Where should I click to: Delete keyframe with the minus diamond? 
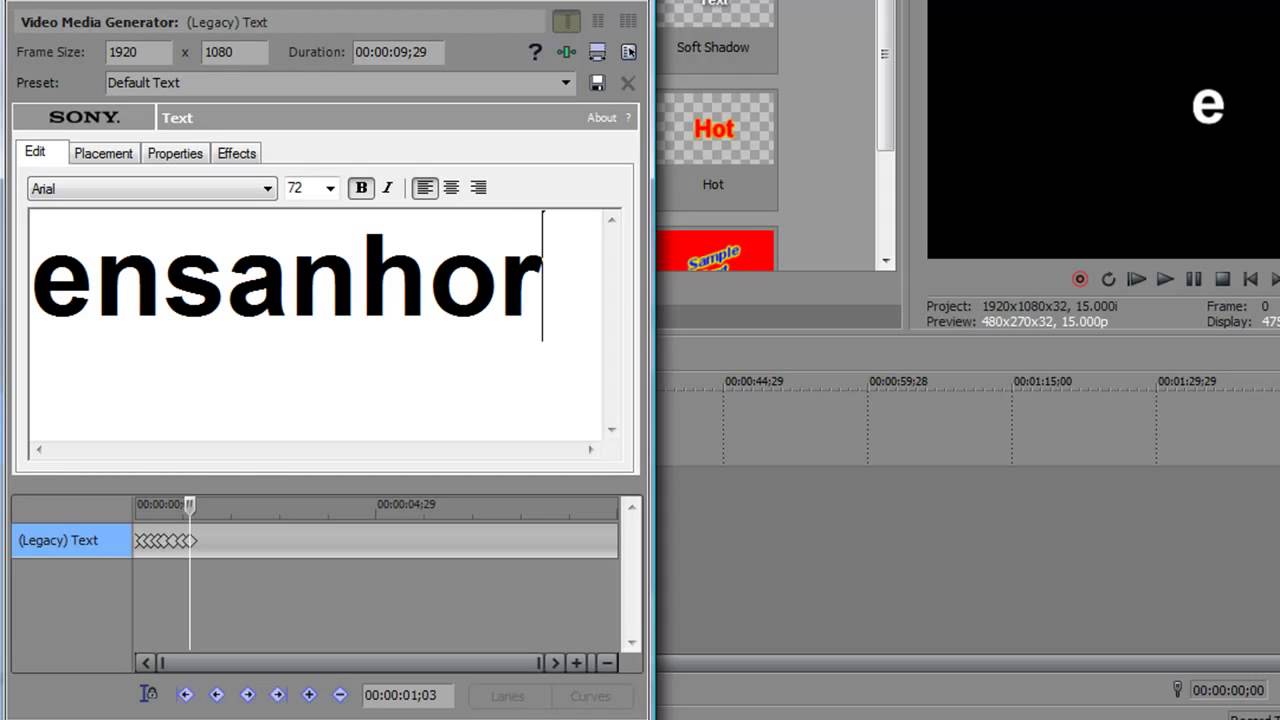click(340, 695)
